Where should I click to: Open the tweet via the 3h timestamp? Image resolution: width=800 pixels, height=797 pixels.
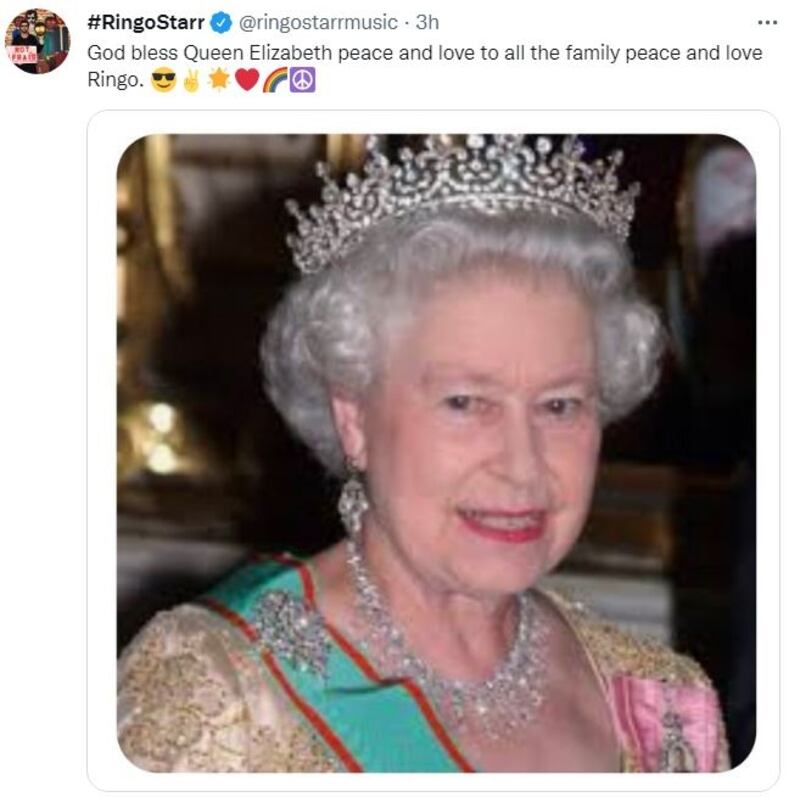427,22
